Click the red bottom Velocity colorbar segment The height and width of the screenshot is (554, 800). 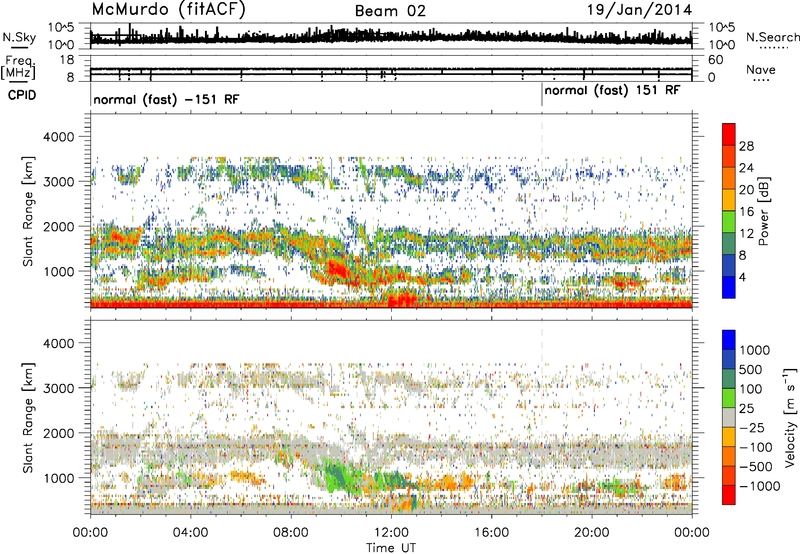coord(729,495)
